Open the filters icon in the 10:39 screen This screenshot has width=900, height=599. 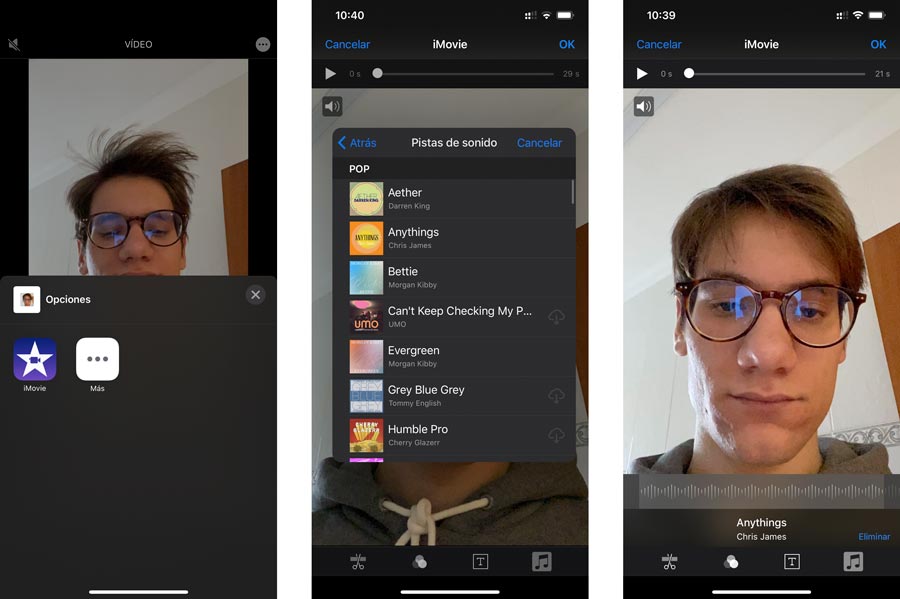coord(731,562)
